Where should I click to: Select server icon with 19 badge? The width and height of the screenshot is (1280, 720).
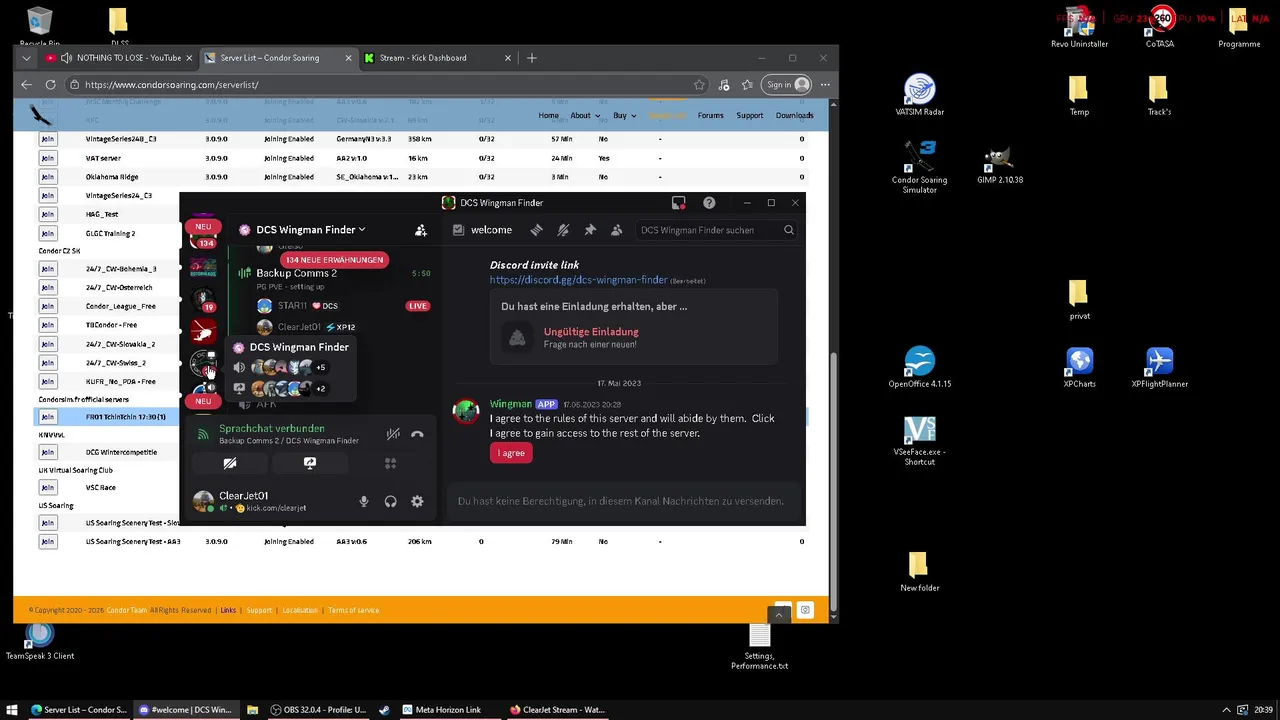[x=203, y=300]
